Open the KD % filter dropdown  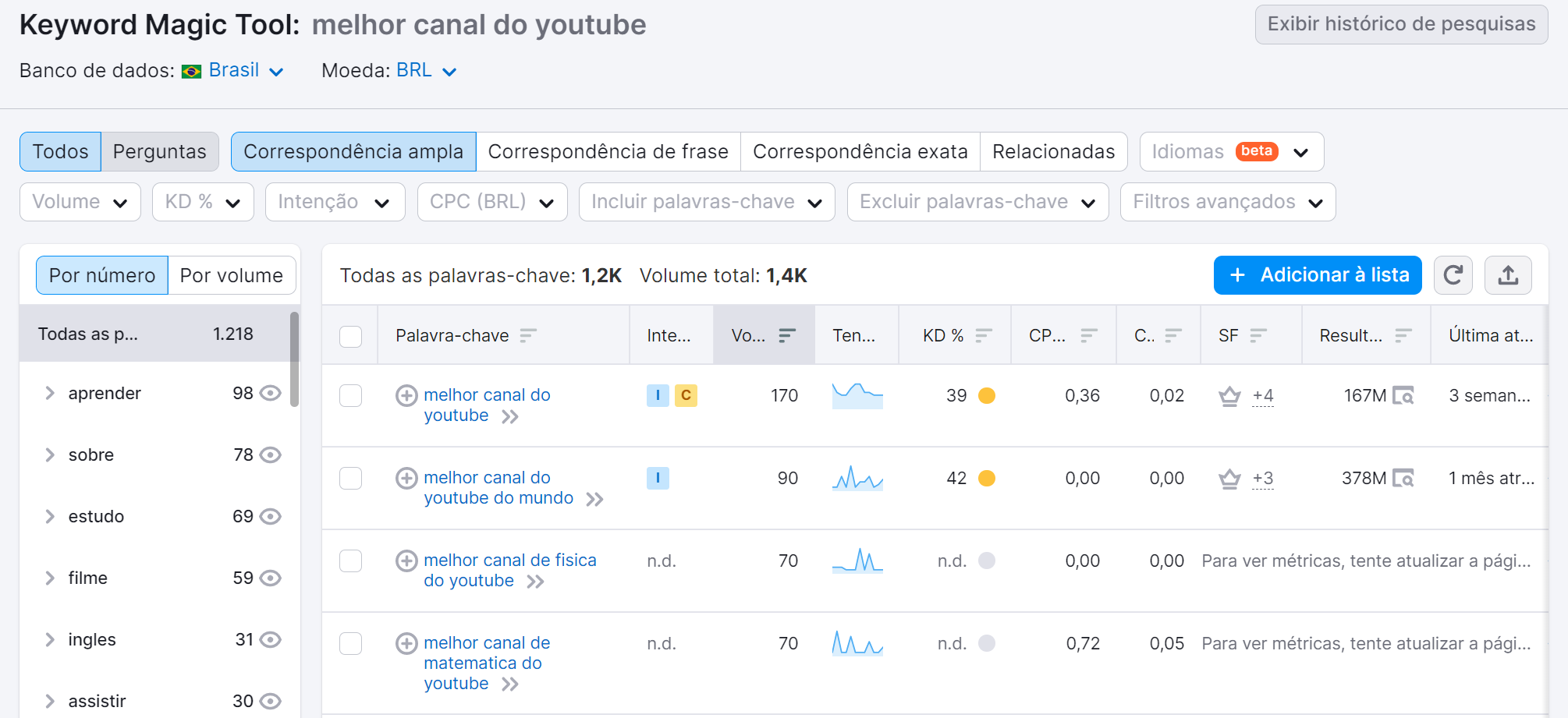pos(203,202)
